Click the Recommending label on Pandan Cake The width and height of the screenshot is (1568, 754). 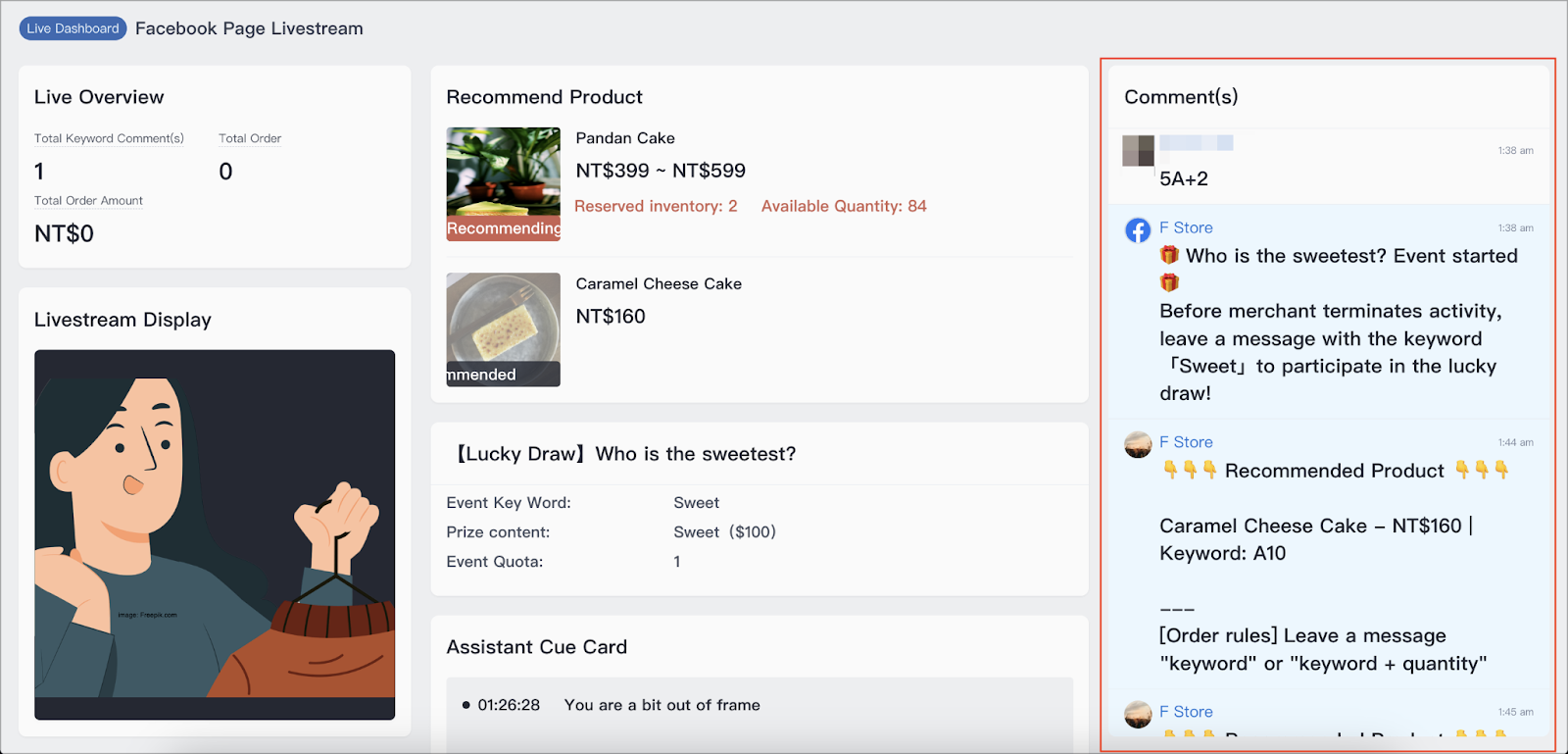pos(504,228)
